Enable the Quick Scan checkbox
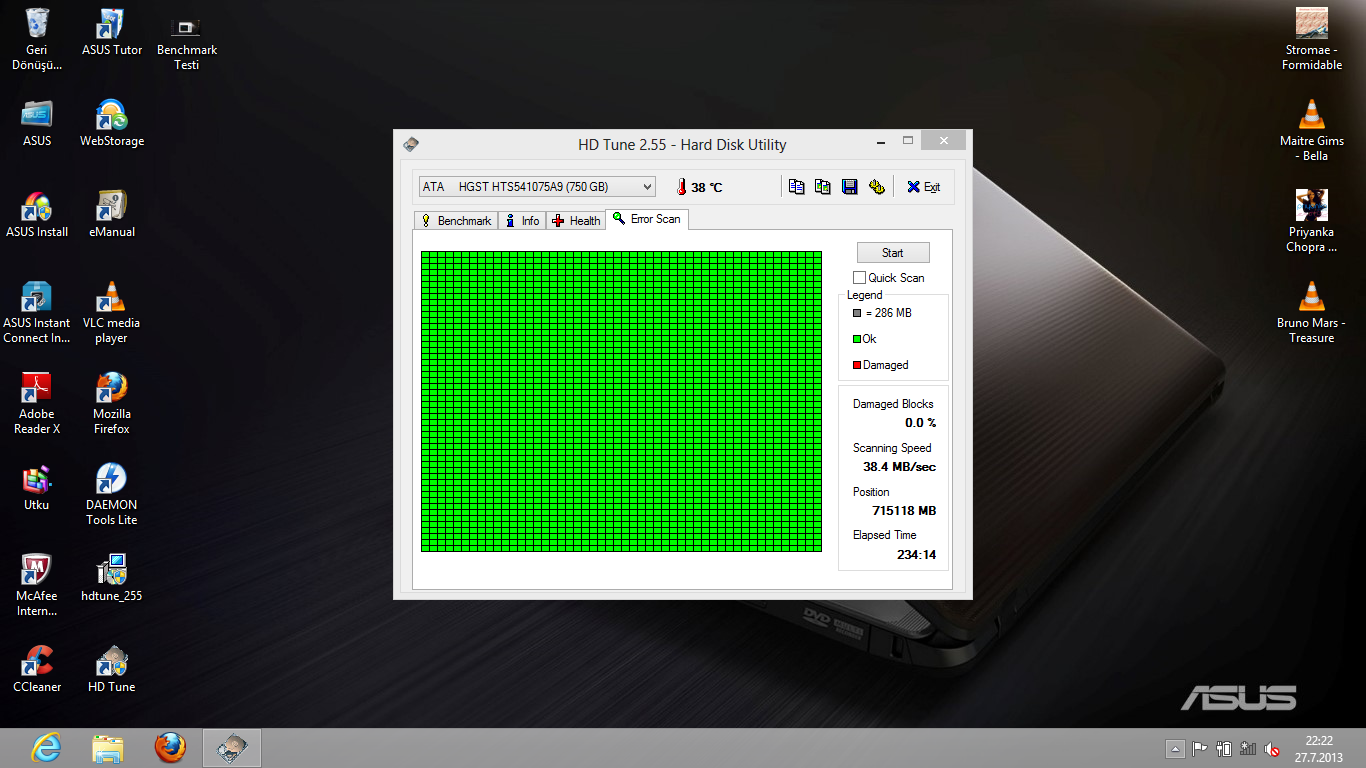 pos(859,278)
